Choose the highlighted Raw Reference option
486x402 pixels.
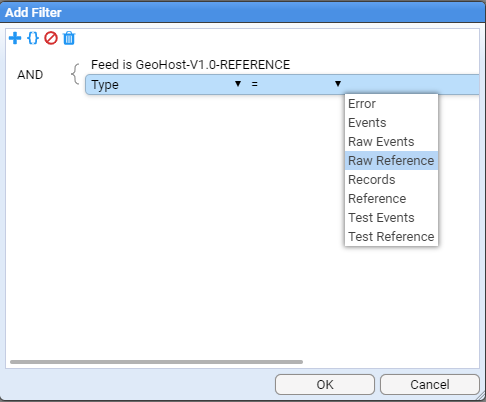(391, 161)
